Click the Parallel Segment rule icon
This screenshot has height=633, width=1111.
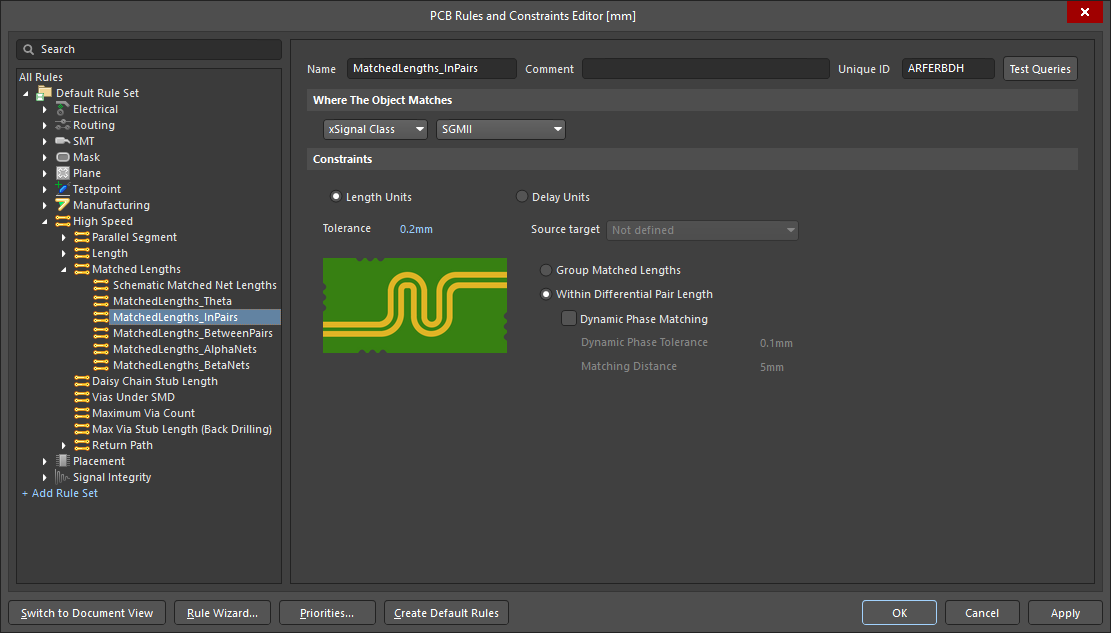[x=81, y=237]
